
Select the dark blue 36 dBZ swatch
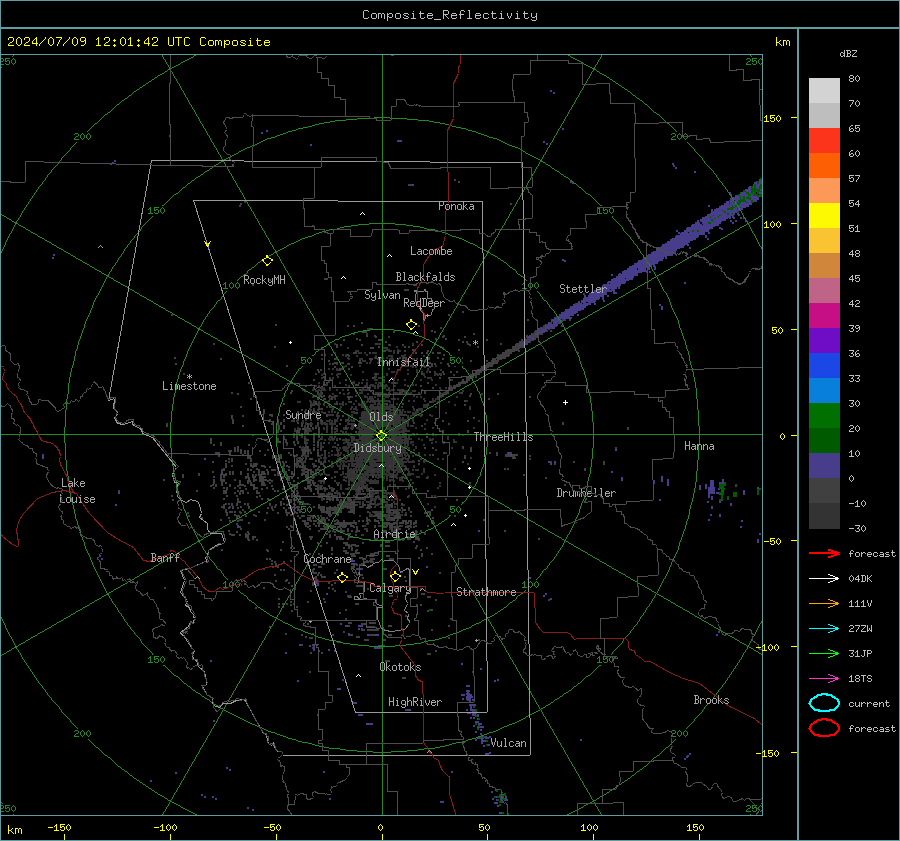click(x=824, y=365)
